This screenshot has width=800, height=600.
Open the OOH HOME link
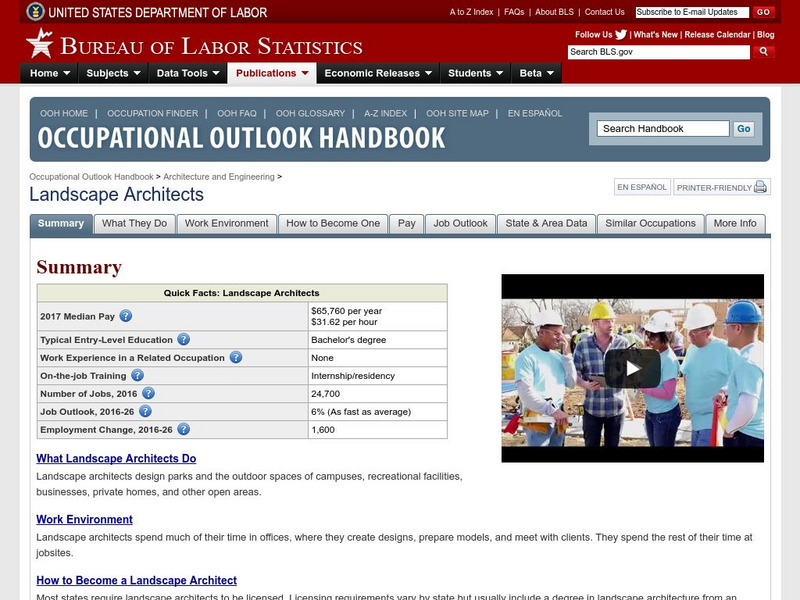coord(64,113)
